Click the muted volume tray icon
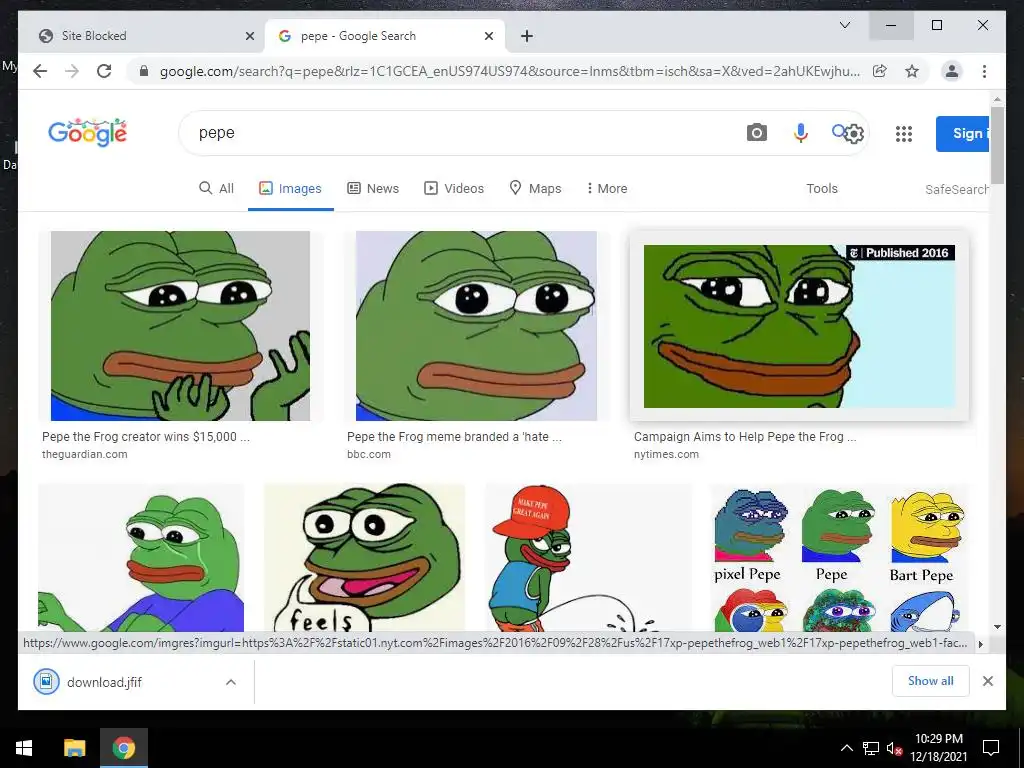1024x768 pixels. click(x=894, y=748)
